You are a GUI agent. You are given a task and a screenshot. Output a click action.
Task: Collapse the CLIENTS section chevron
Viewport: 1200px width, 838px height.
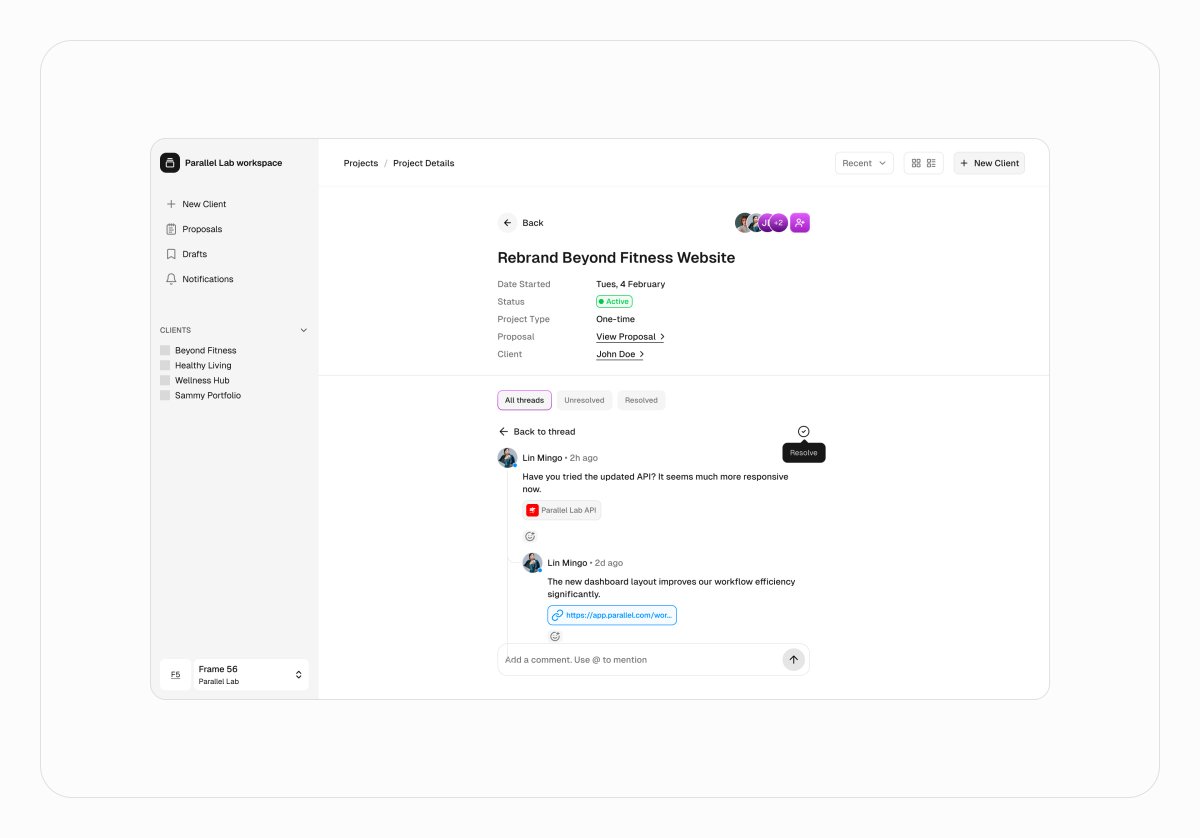coord(304,330)
